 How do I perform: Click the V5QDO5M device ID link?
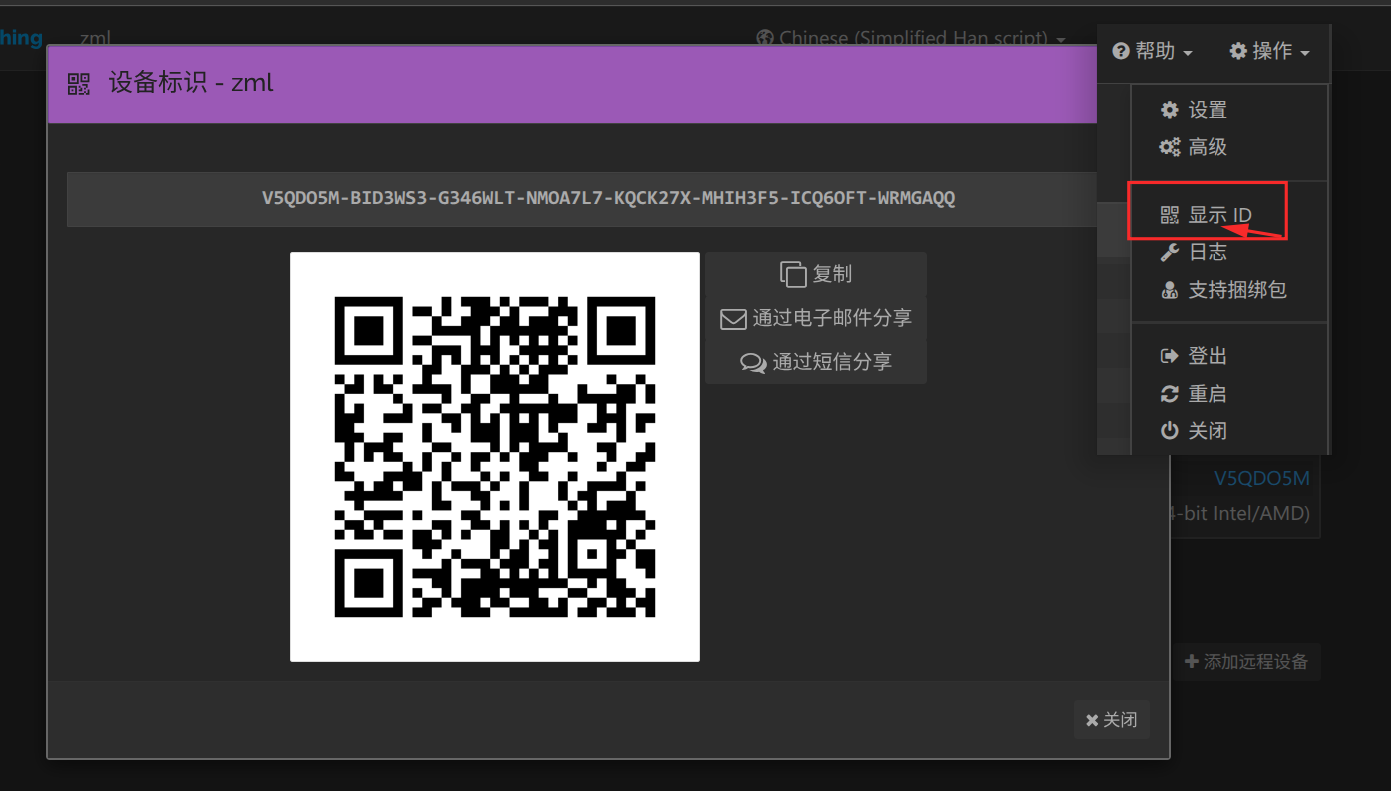pyautogui.click(x=1261, y=478)
